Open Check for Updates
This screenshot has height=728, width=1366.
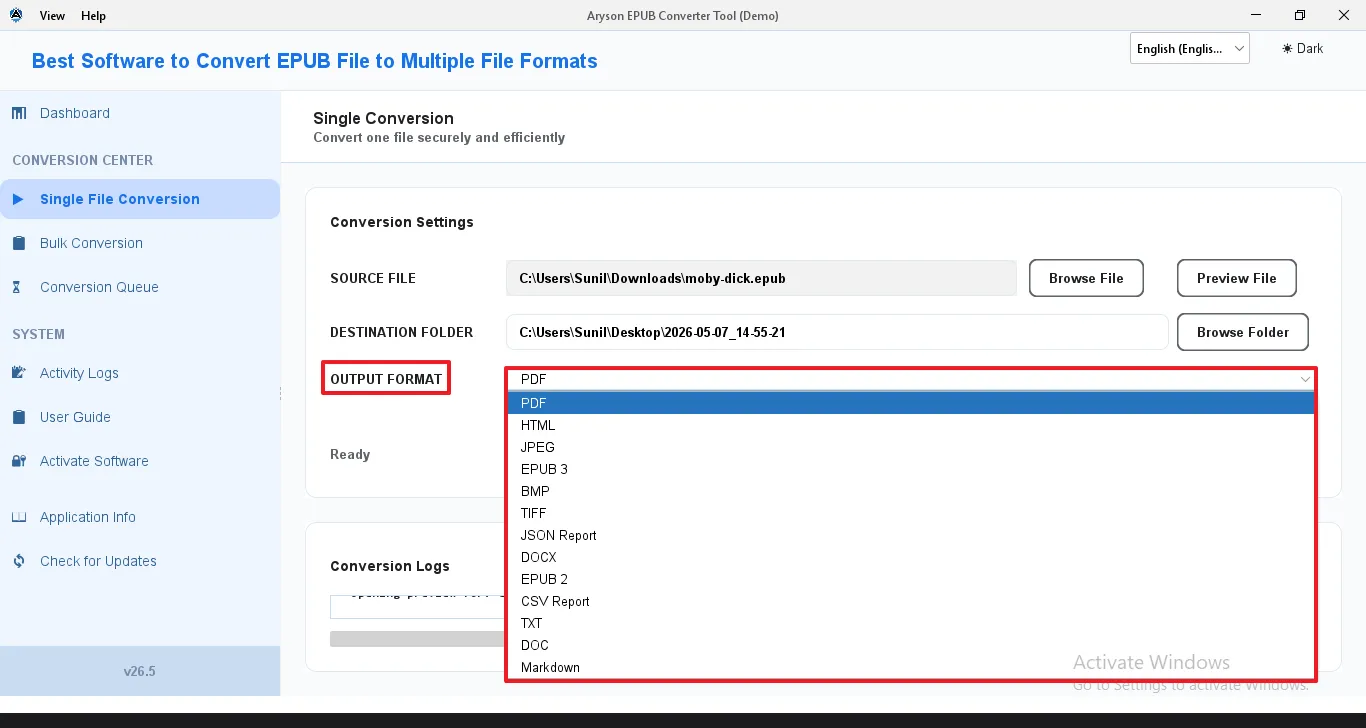tap(140, 561)
